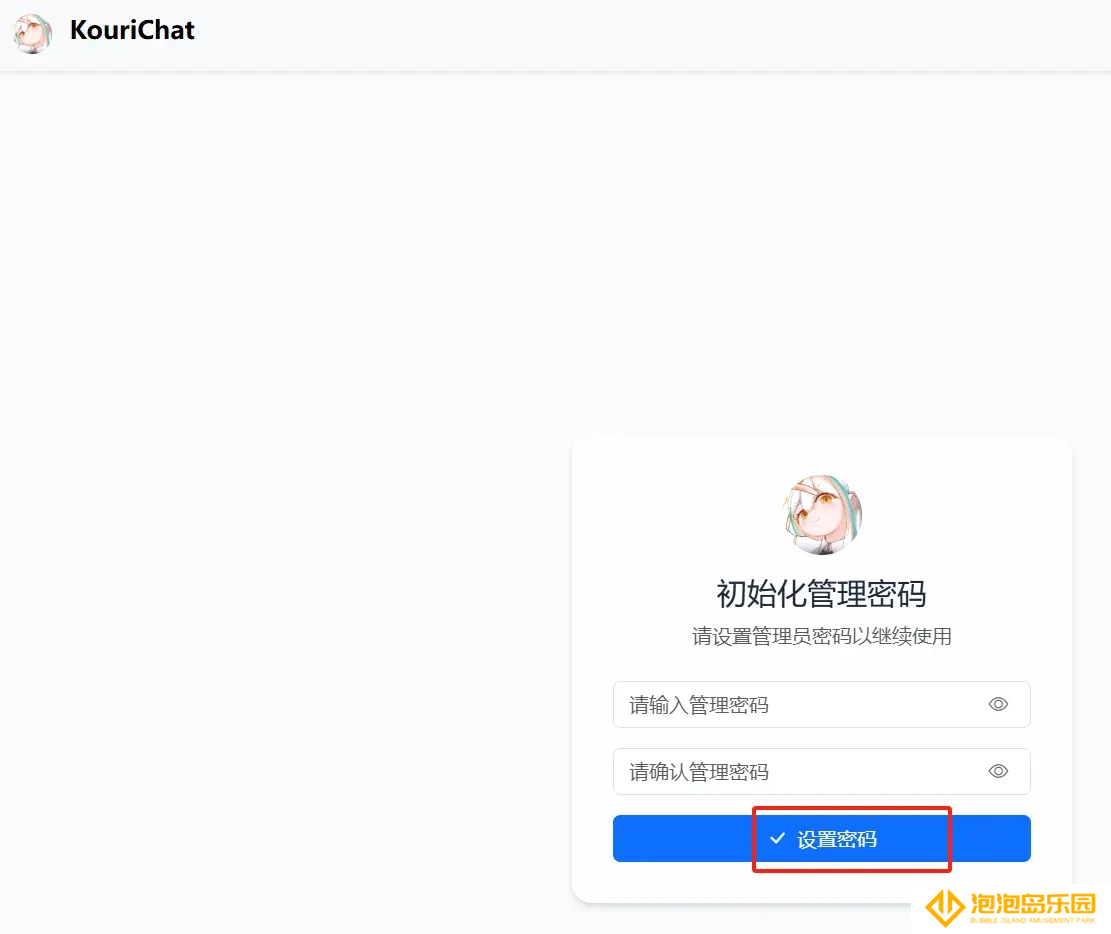Toggle eye icon in 请确认管理密码 field
1111x934 pixels.
998,771
